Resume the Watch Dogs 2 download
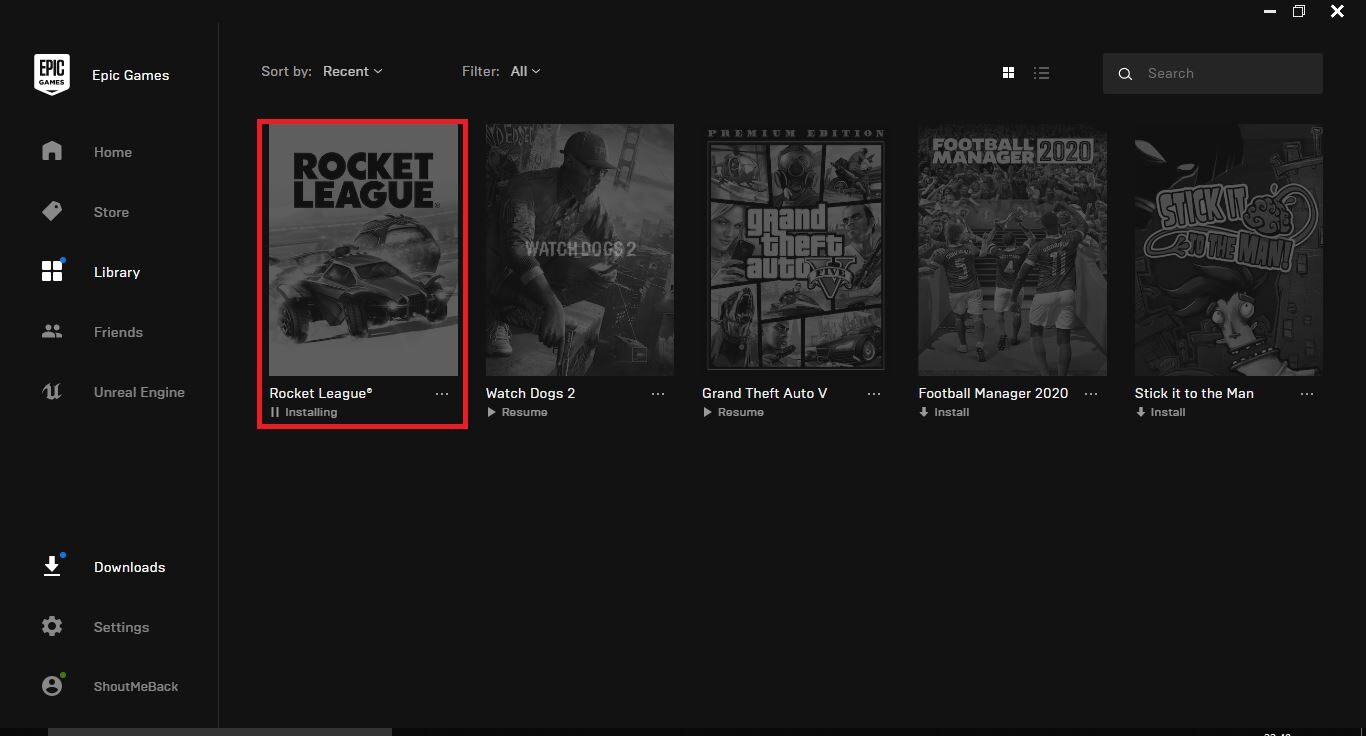This screenshot has width=1366, height=736. [517, 412]
